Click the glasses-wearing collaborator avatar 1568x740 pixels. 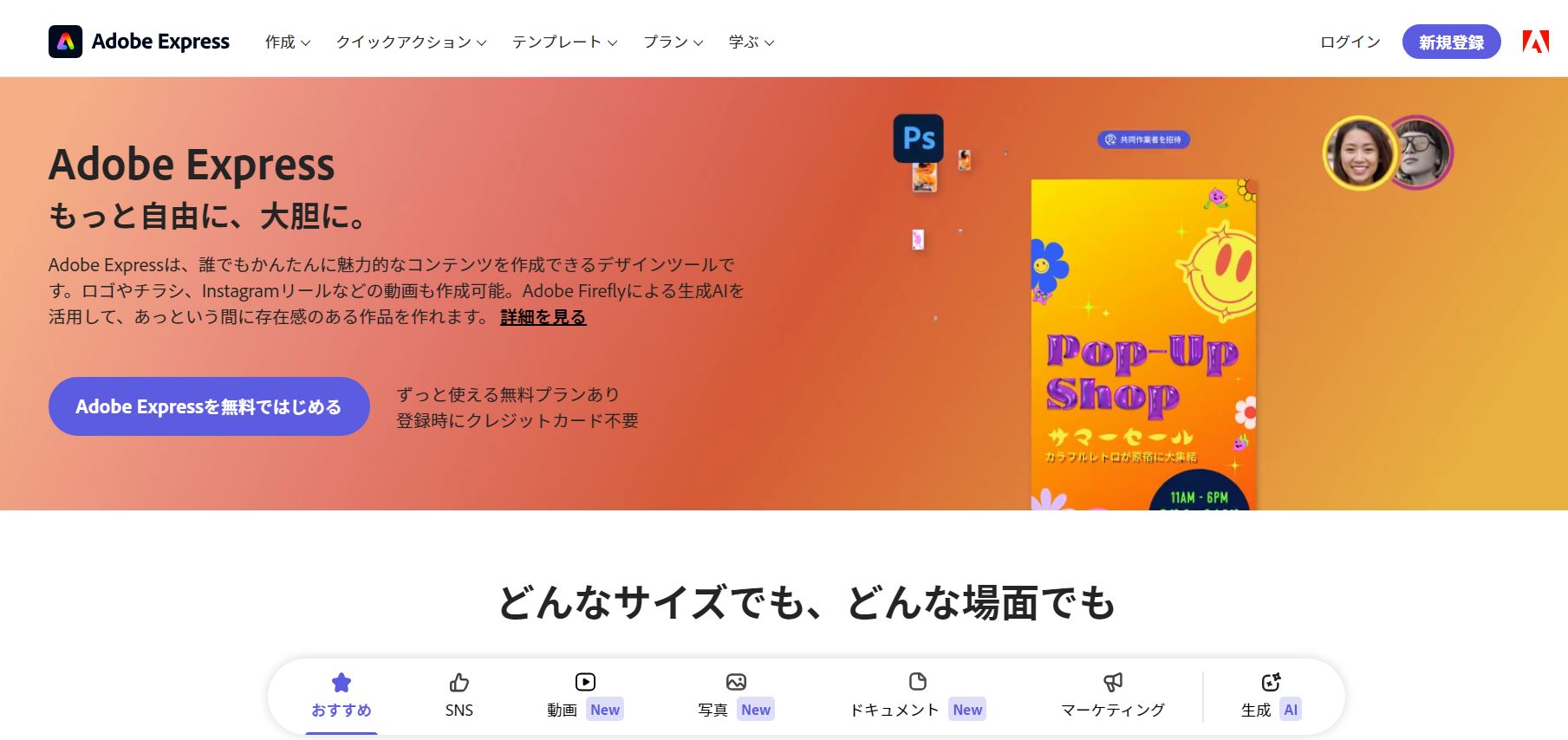click(x=1422, y=153)
